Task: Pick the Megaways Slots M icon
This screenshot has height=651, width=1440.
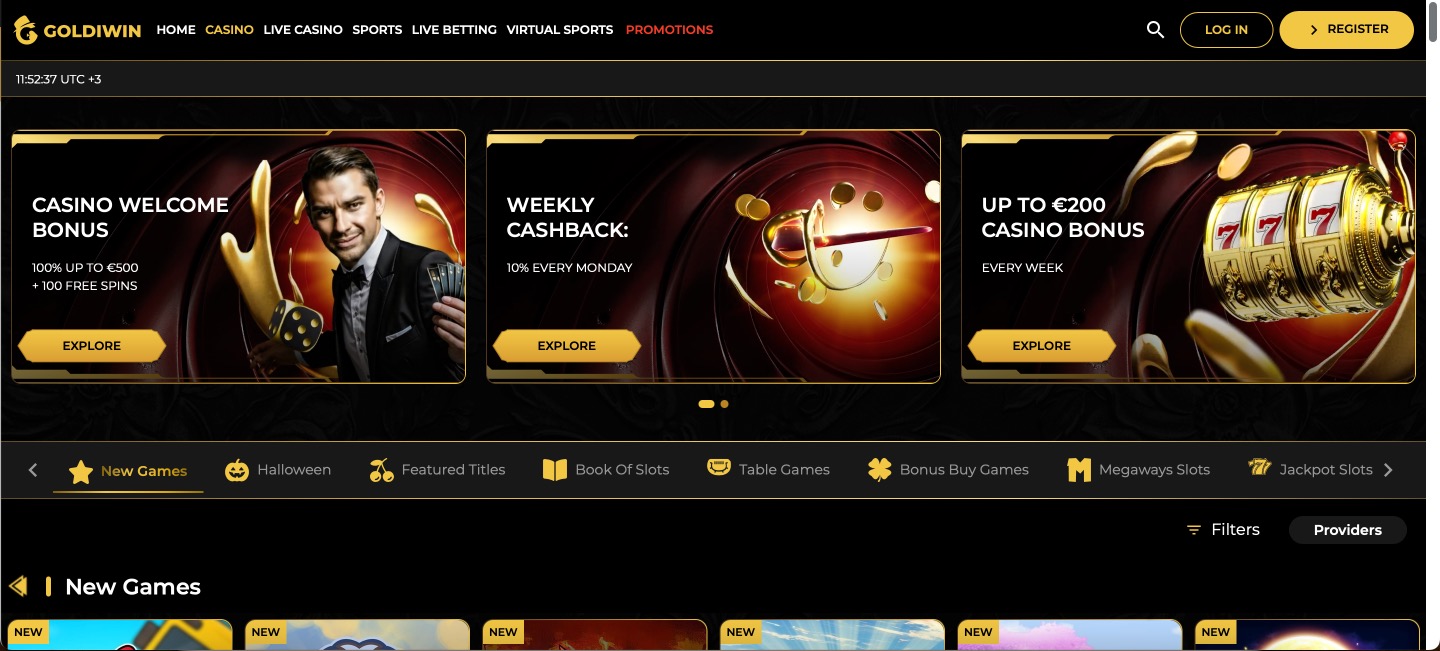Action: (1079, 470)
